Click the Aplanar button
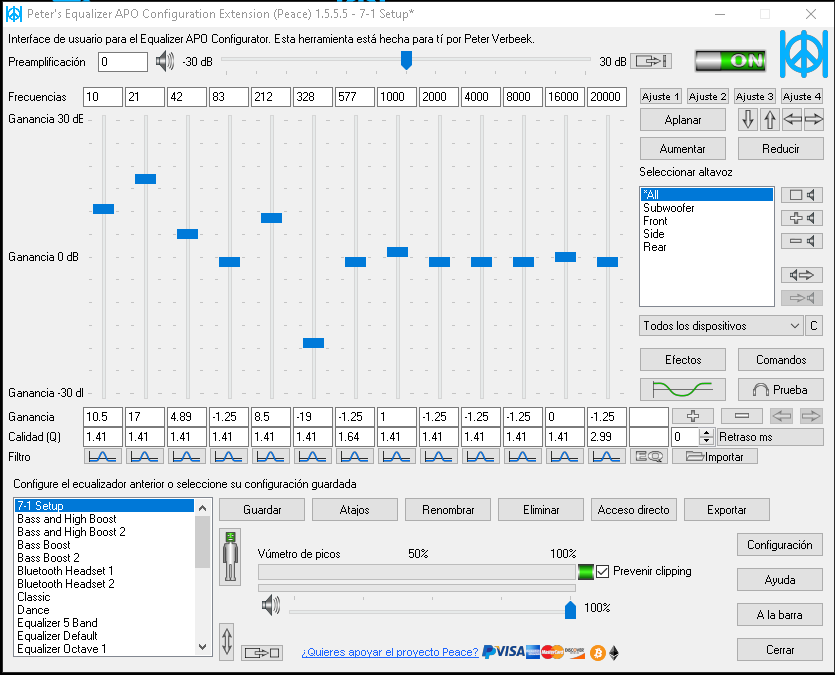835x675 pixels. [x=682, y=120]
